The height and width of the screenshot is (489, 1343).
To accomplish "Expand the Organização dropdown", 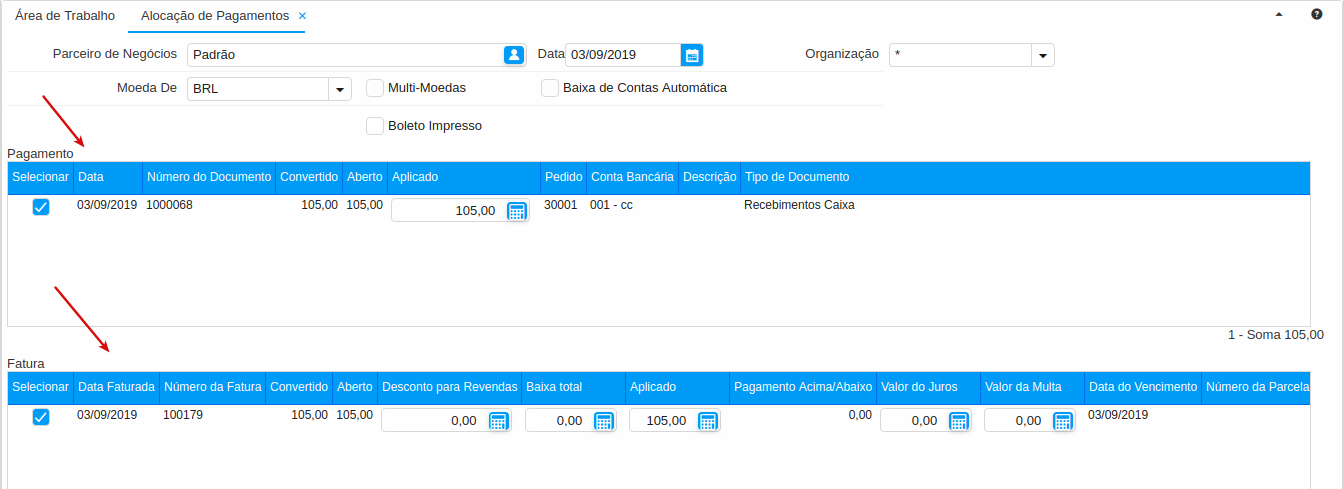I will coord(1043,56).
